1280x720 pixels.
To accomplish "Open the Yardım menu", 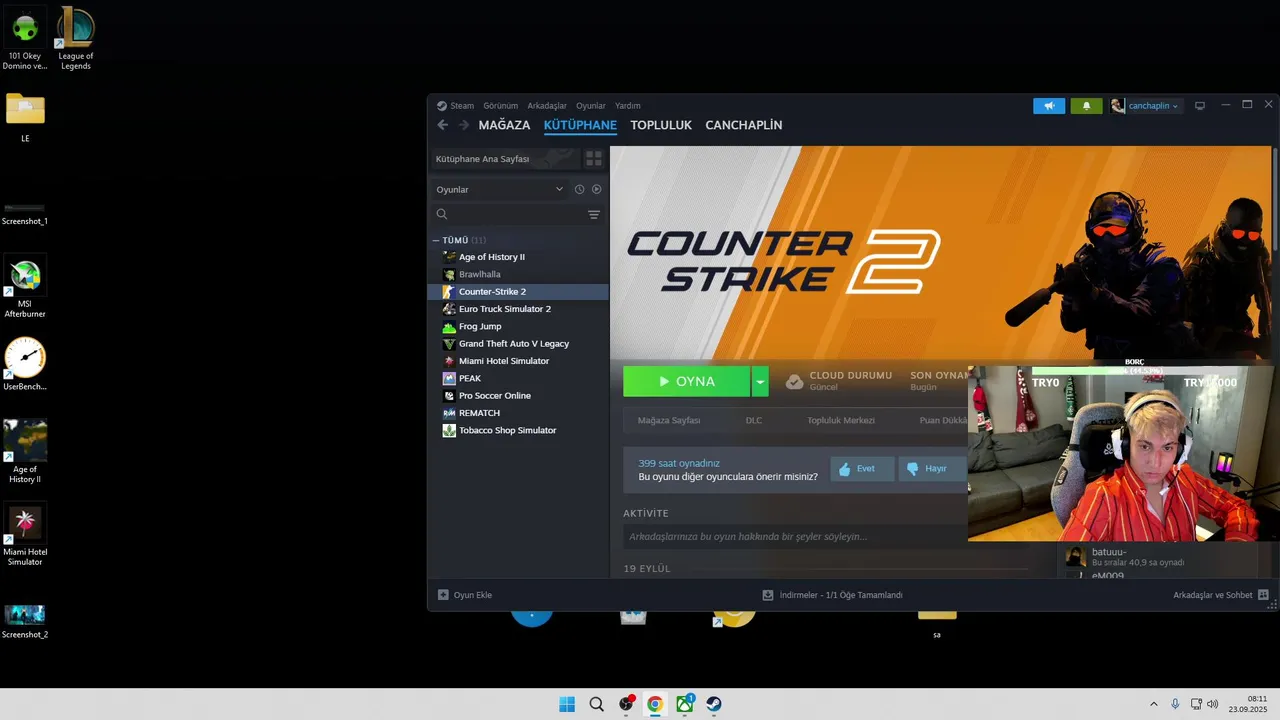I will (x=627, y=105).
